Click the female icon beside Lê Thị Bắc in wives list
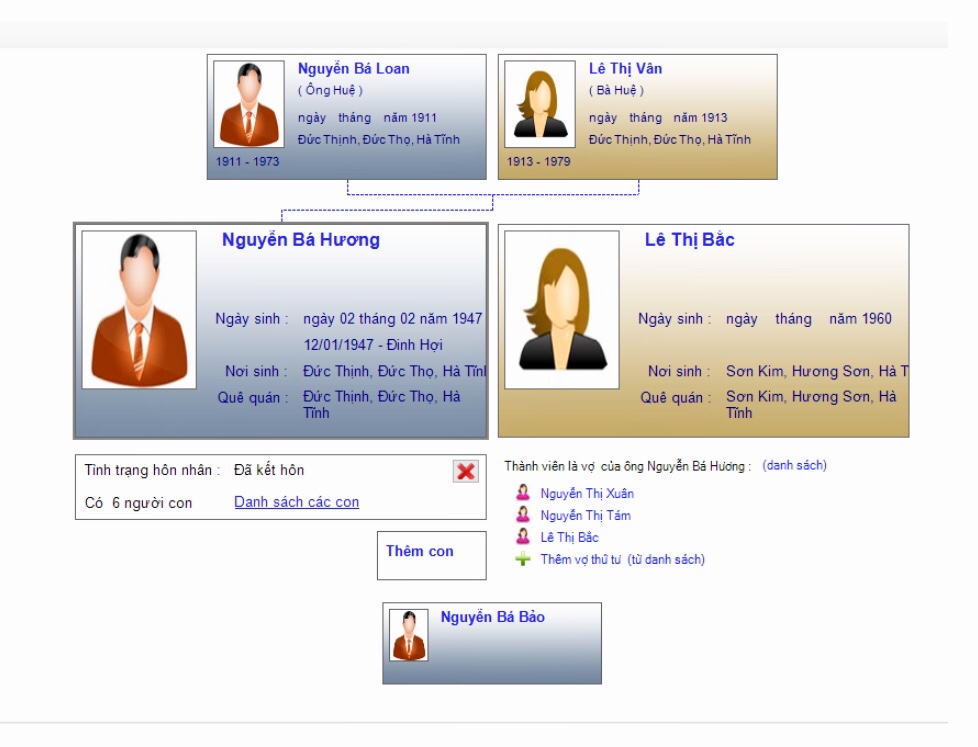Viewport: 978px width, 747px height. [x=523, y=537]
